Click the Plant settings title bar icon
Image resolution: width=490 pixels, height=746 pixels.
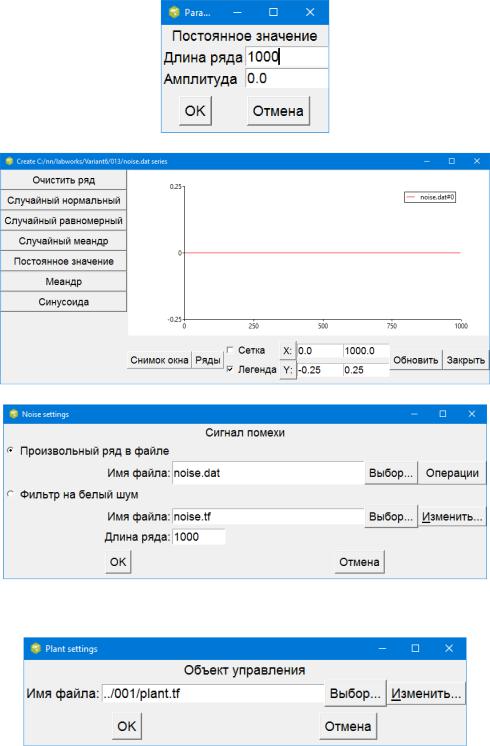click(x=36, y=648)
